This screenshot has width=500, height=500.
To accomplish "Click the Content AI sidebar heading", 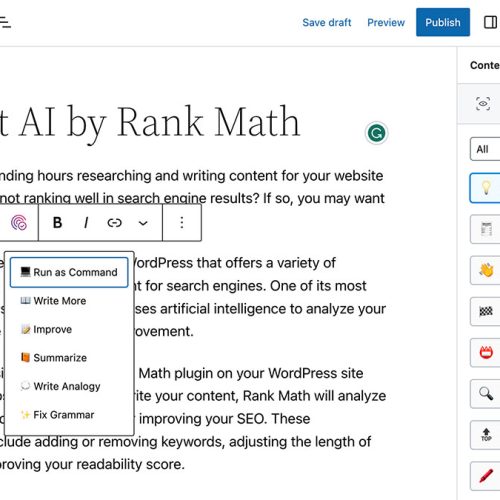I will [485, 65].
